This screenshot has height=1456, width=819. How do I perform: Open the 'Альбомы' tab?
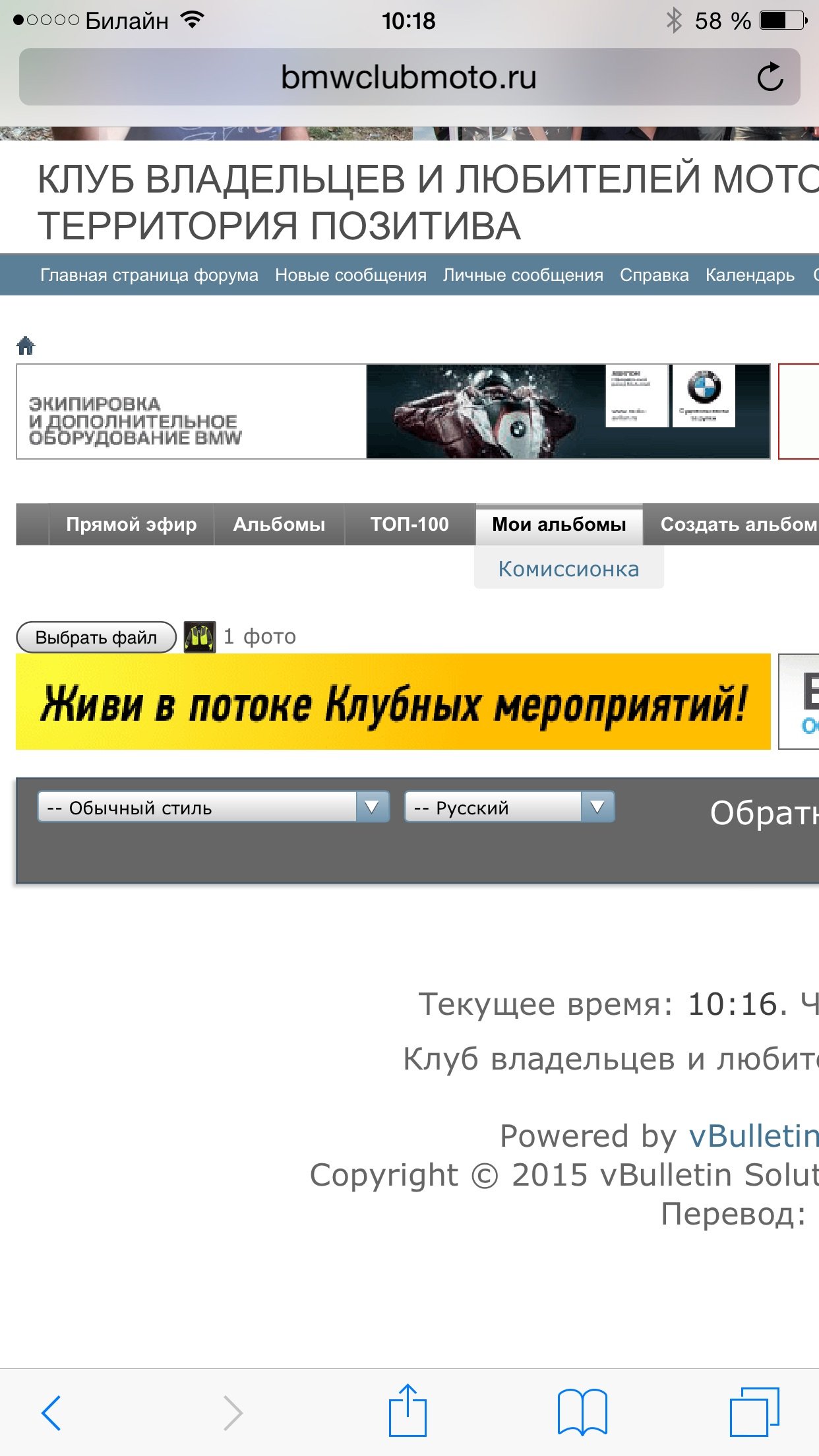(x=279, y=524)
